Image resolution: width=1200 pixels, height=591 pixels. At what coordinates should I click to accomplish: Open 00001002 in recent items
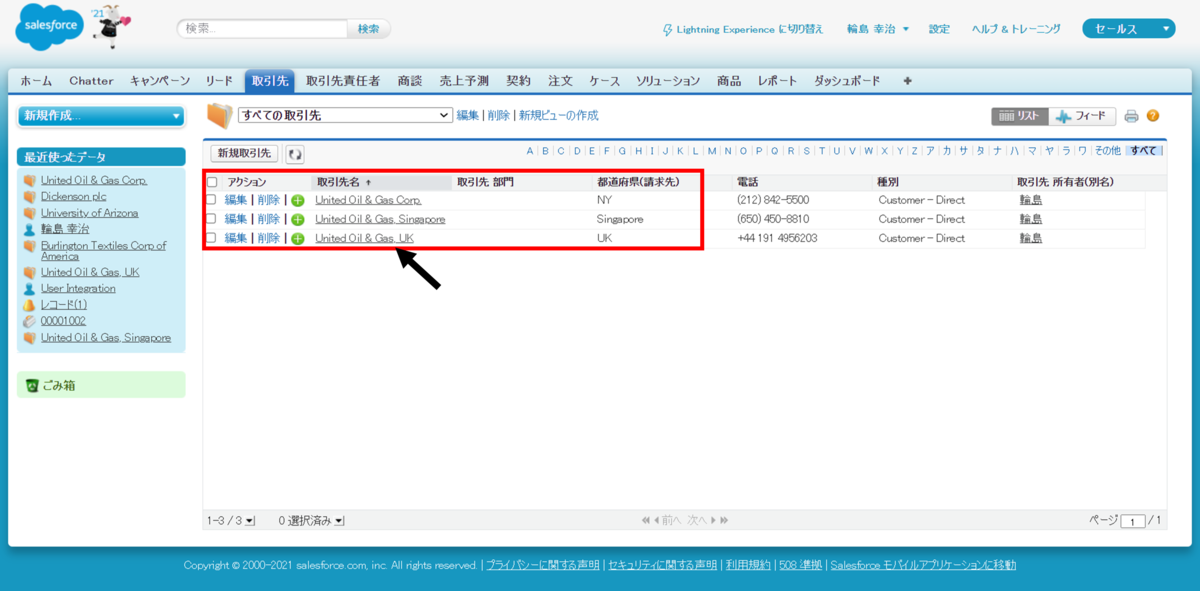[63, 321]
